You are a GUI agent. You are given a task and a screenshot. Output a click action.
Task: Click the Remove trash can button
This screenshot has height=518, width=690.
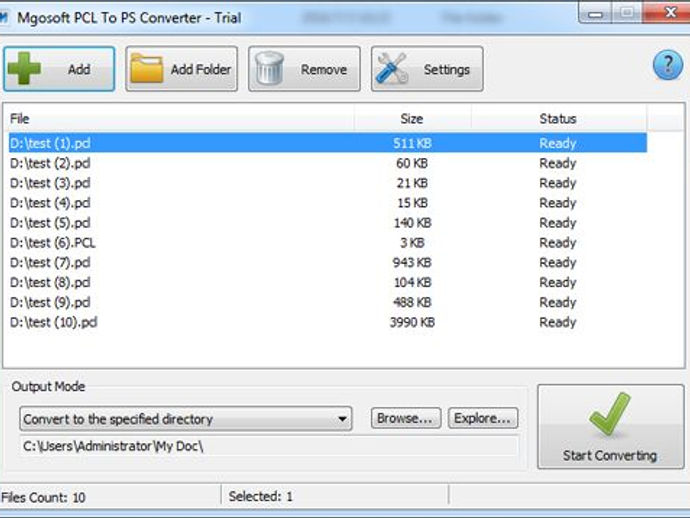tap(304, 69)
